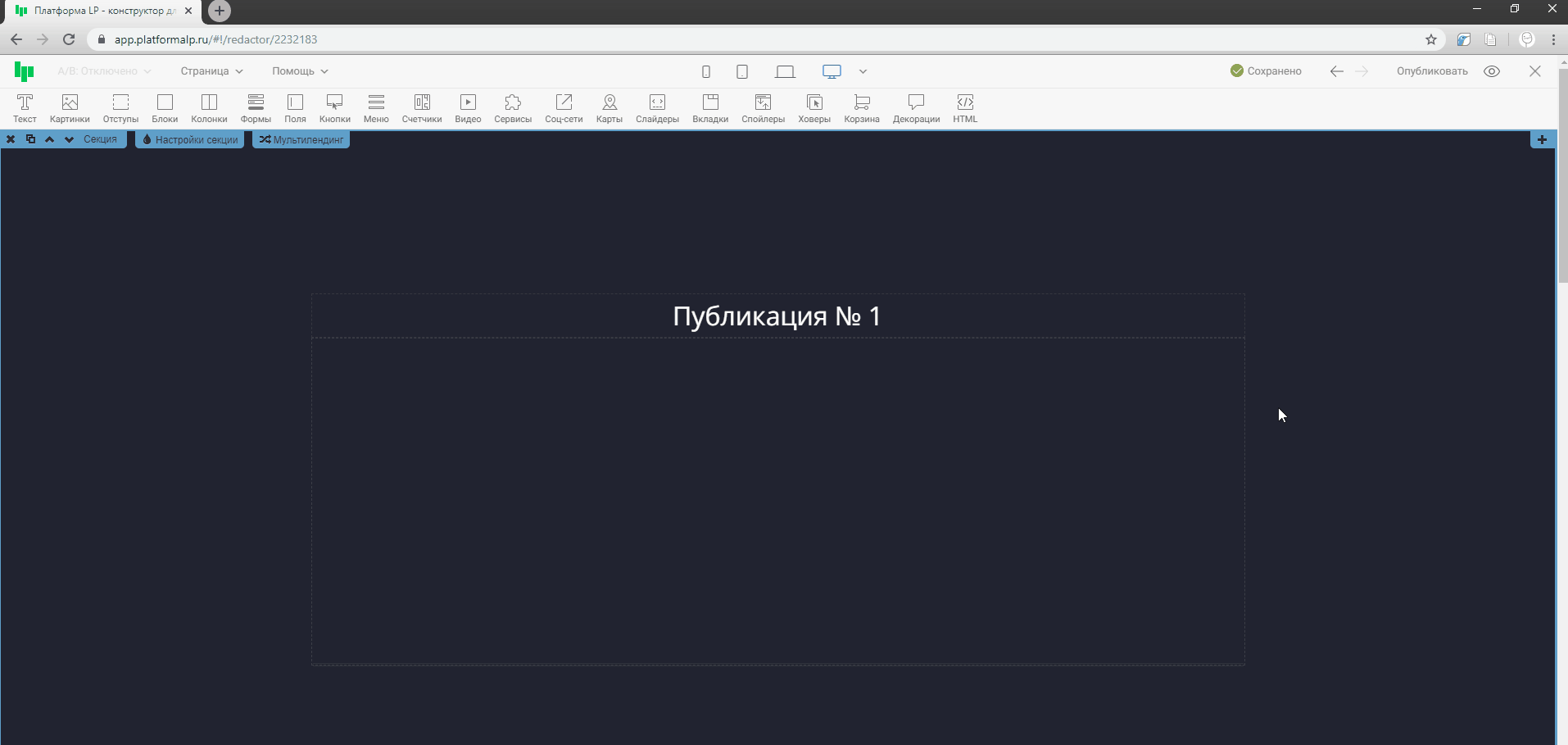Open the Images (Картинки) tool
This screenshot has height=745, width=1568.
coord(70,107)
